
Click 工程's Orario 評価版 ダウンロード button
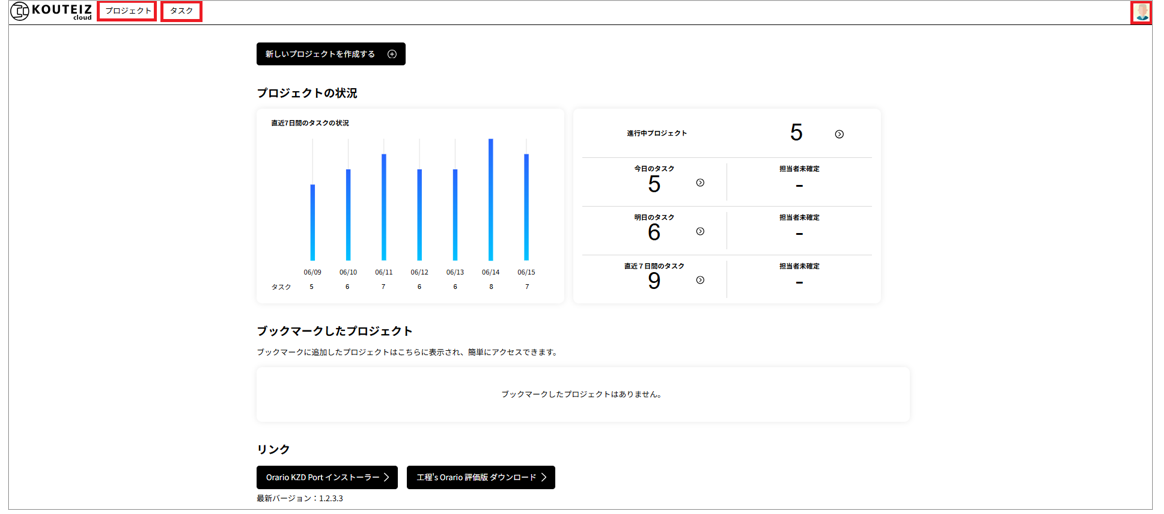pos(481,478)
